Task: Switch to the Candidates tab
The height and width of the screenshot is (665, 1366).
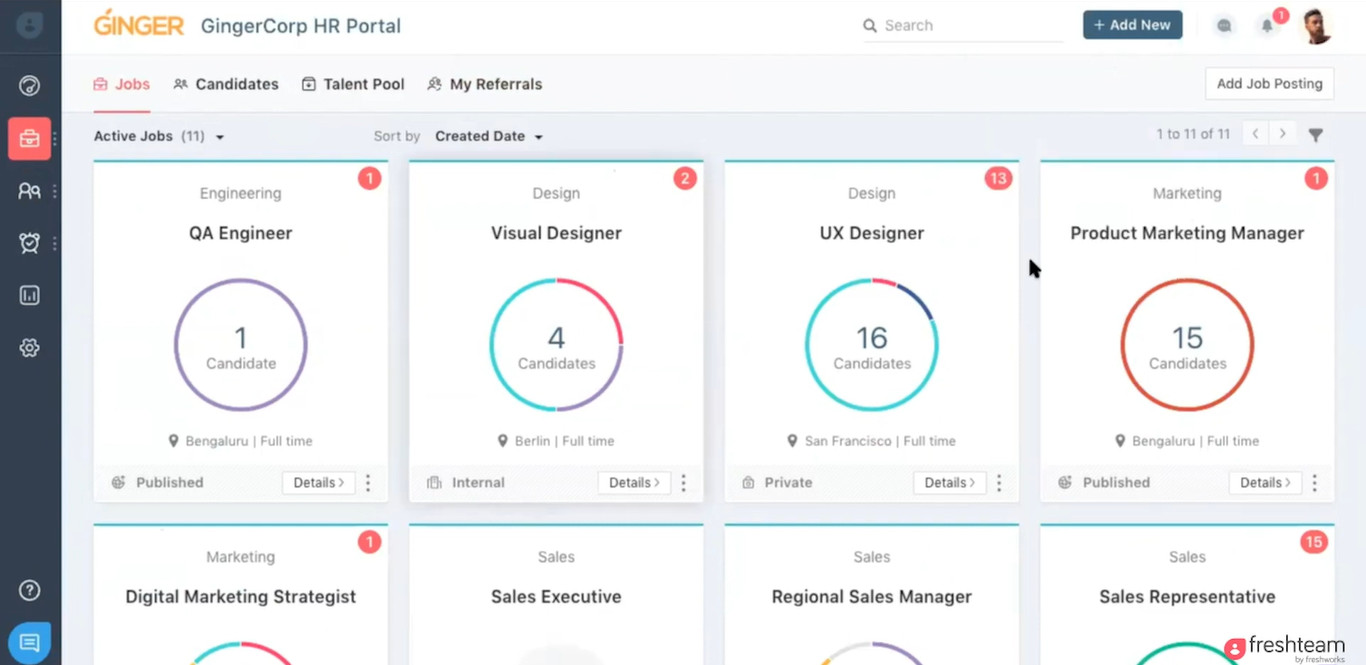Action: (226, 84)
